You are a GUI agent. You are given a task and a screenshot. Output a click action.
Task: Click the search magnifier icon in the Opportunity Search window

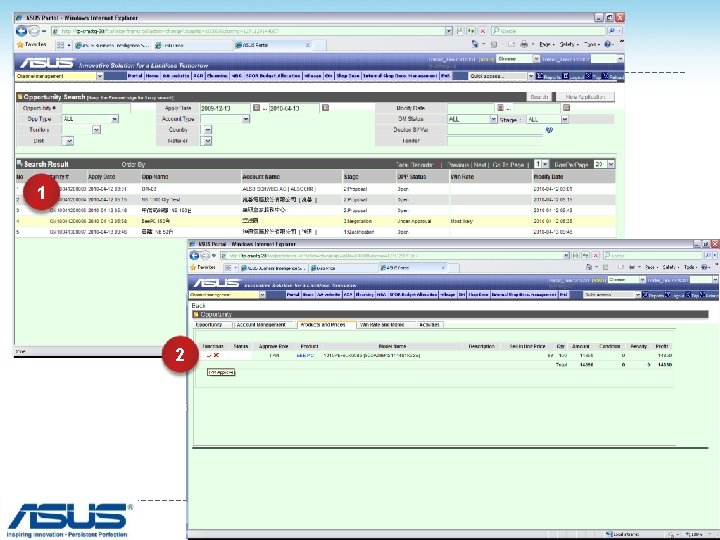612,31
